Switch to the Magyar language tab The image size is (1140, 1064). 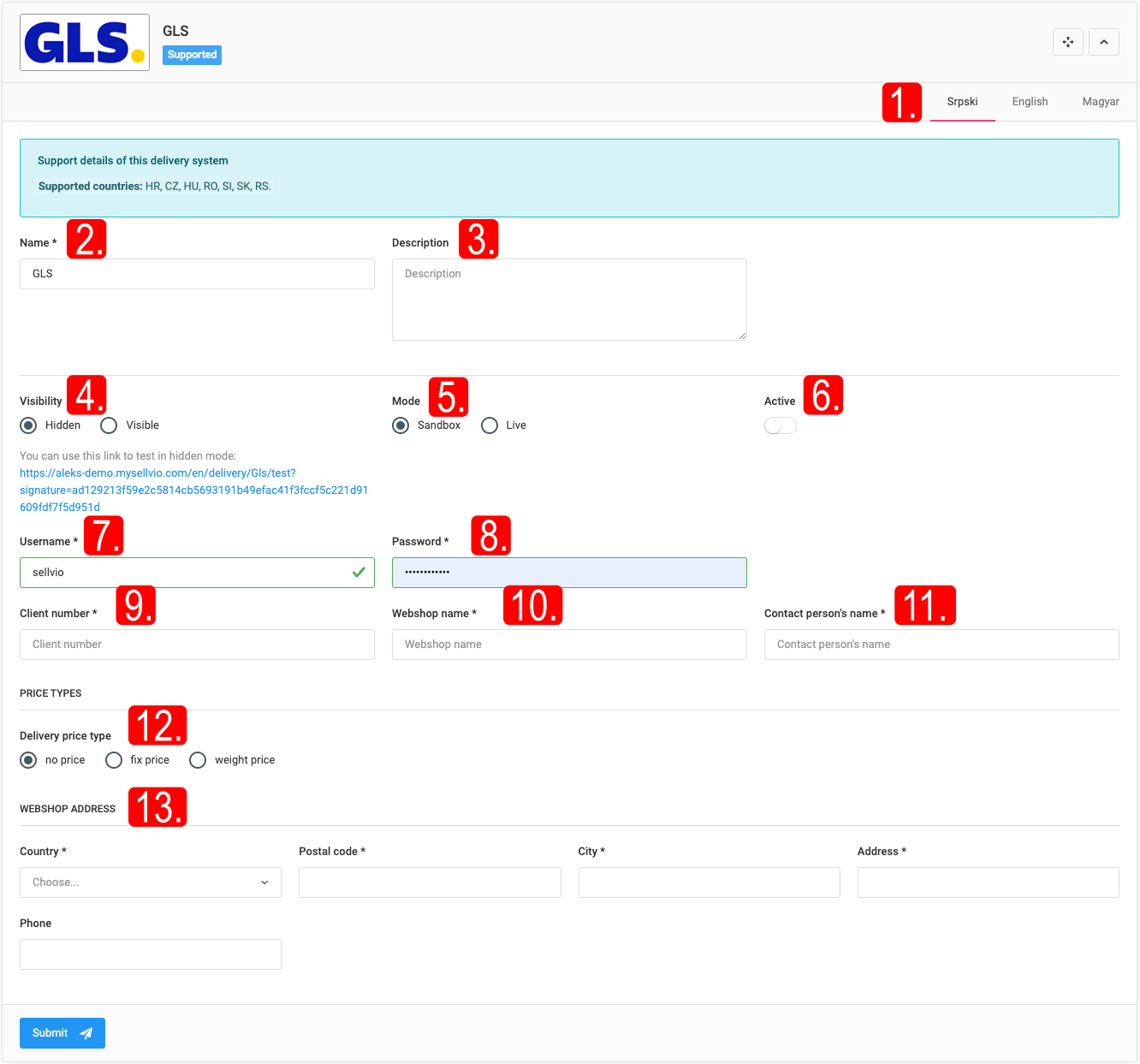coord(1100,102)
